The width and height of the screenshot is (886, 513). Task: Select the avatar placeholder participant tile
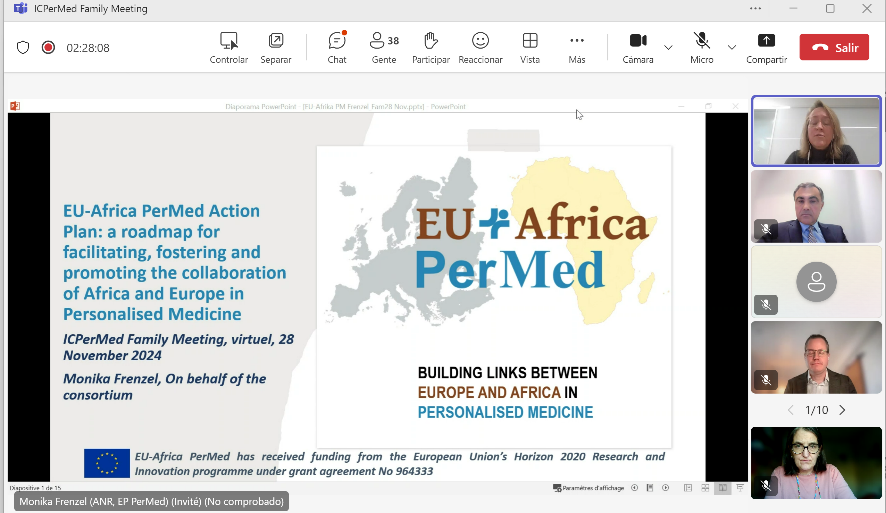coord(816,281)
